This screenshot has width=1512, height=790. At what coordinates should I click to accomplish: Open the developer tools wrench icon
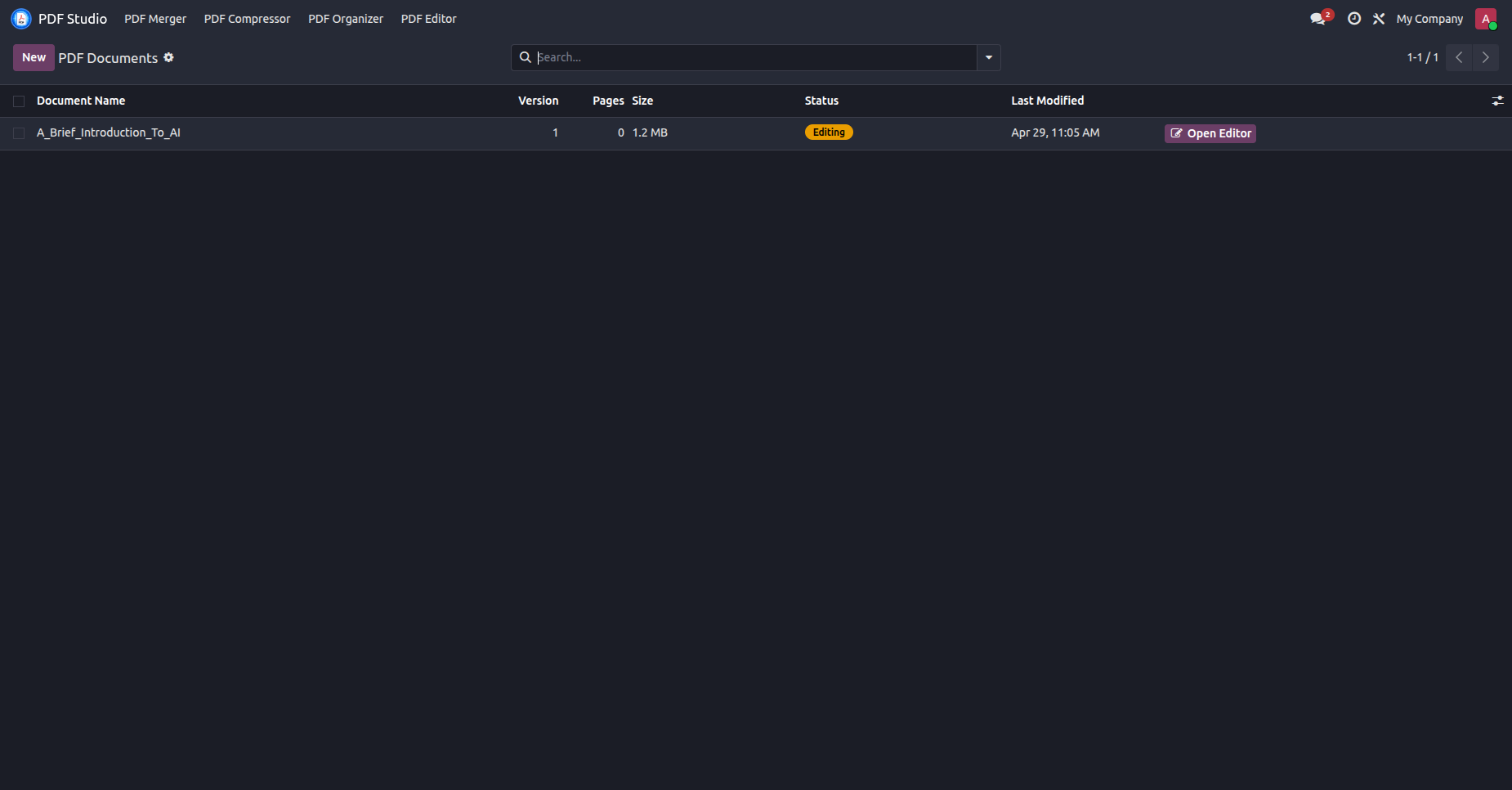tap(1379, 19)
